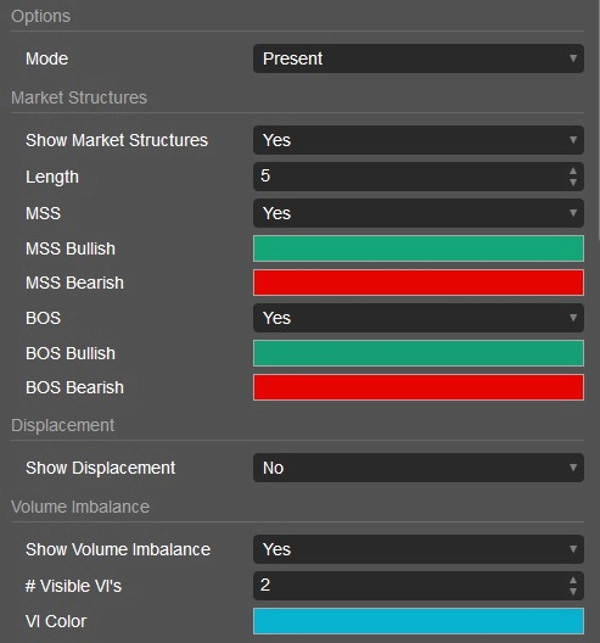
Task: Open the Mode dropdown
Action: point(418,59)
